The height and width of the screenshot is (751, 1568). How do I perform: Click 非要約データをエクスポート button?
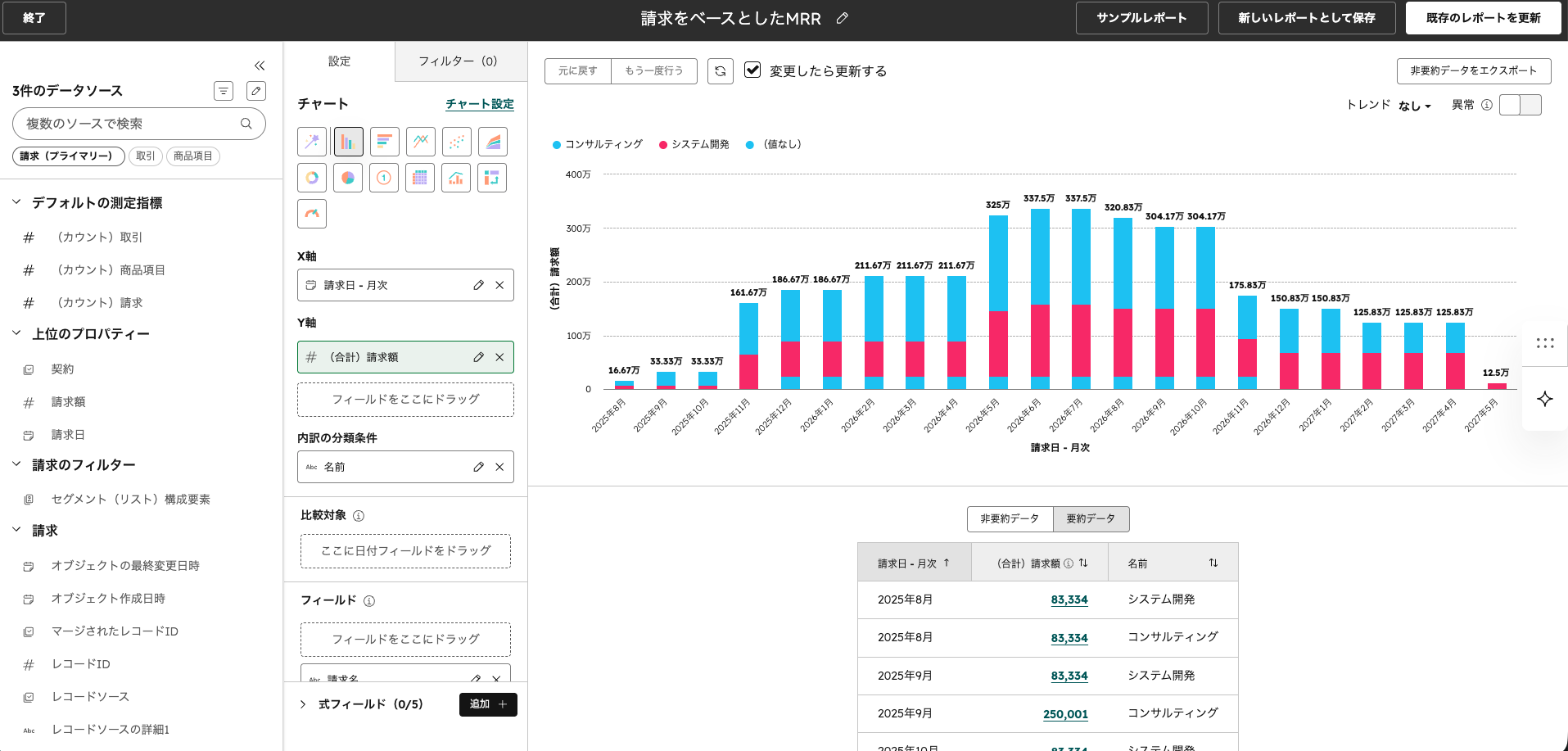click(x=1474, y=71)
